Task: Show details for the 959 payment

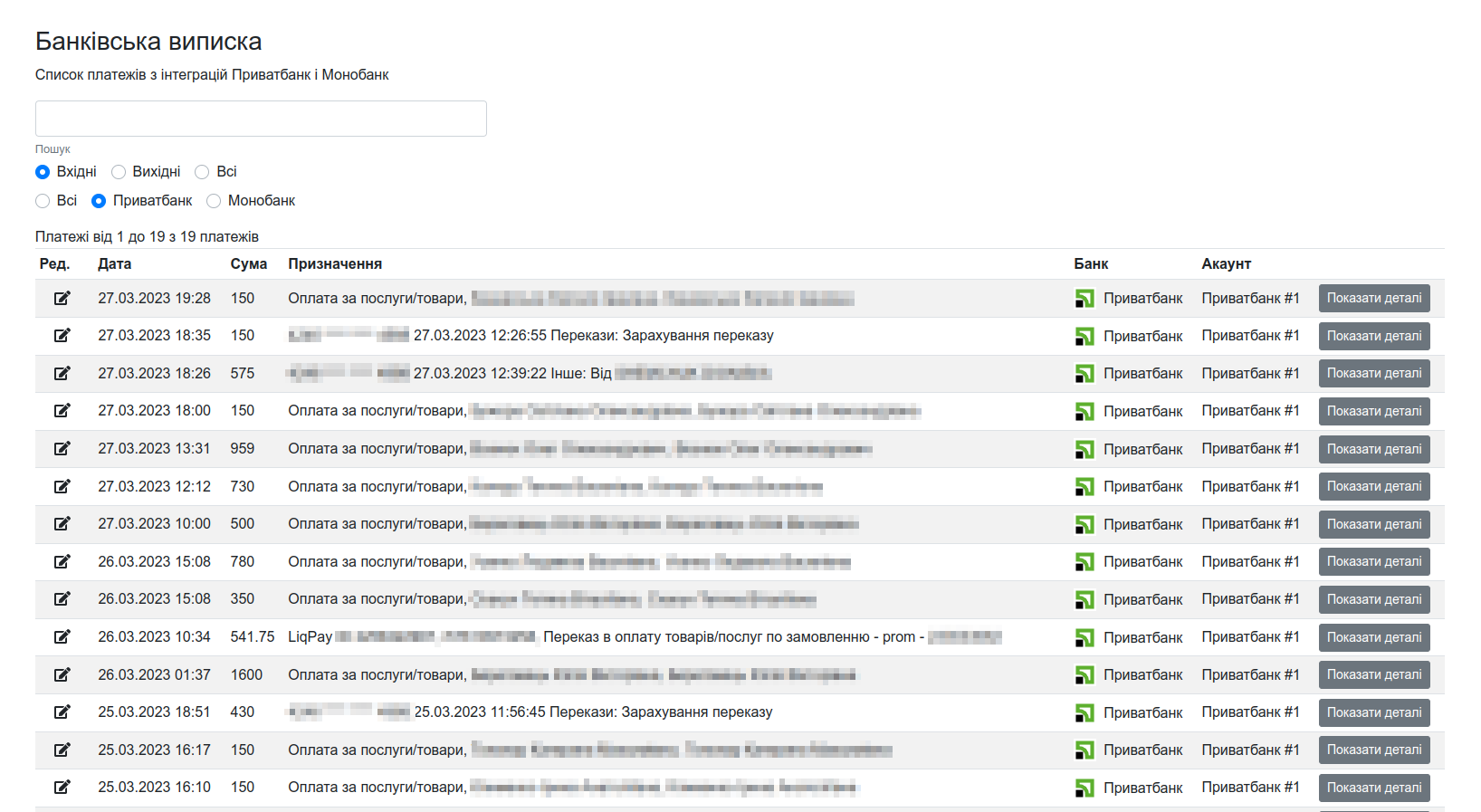Action: pyautogui.click(x=1374, y=449)
